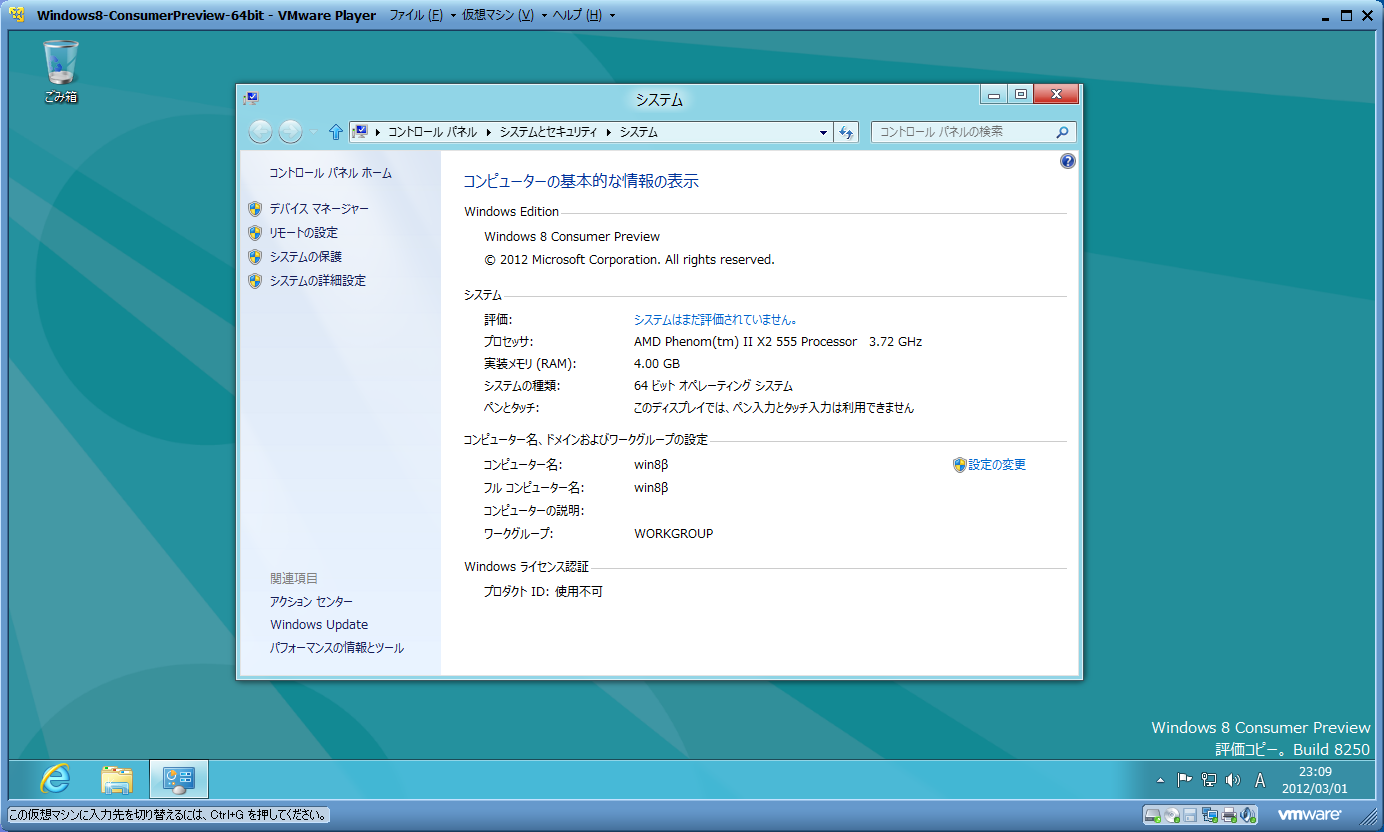Click システムはまだ評価されていません link
This screenshot has width=1384, height=832.
point(715,320)
